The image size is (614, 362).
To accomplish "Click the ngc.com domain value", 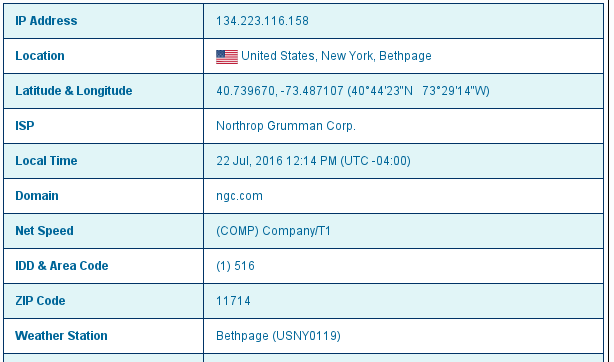I will coord(239,196).
